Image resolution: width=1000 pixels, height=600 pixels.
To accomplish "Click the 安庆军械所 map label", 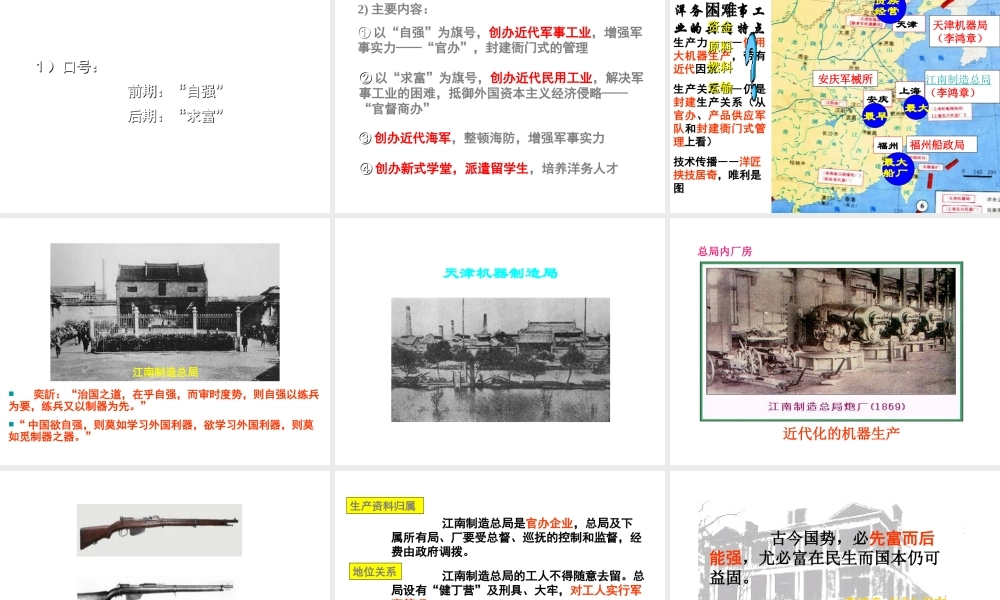I will pyautogui.click(x=844, y=79).
